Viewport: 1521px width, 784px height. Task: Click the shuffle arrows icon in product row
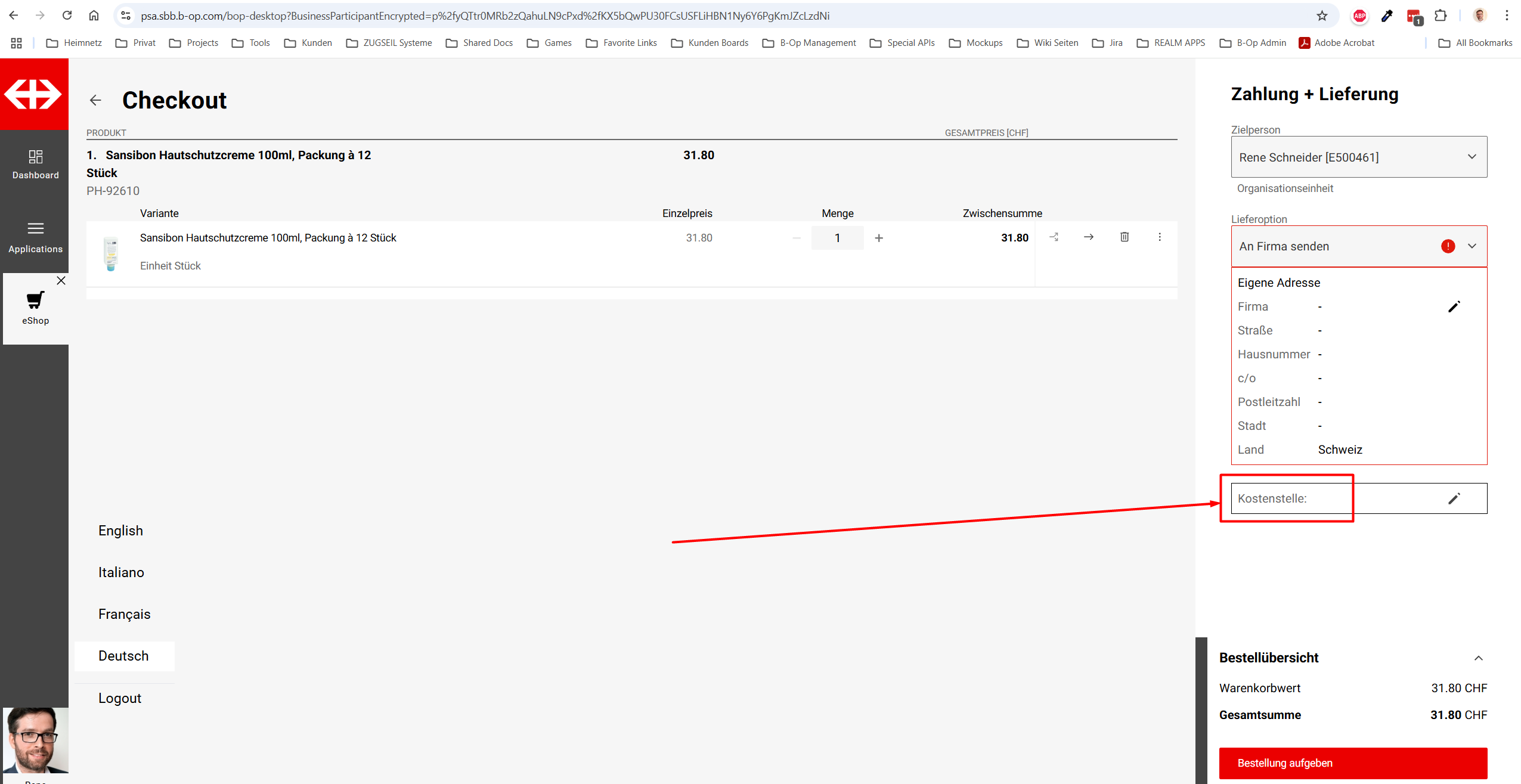[1054, 237]
